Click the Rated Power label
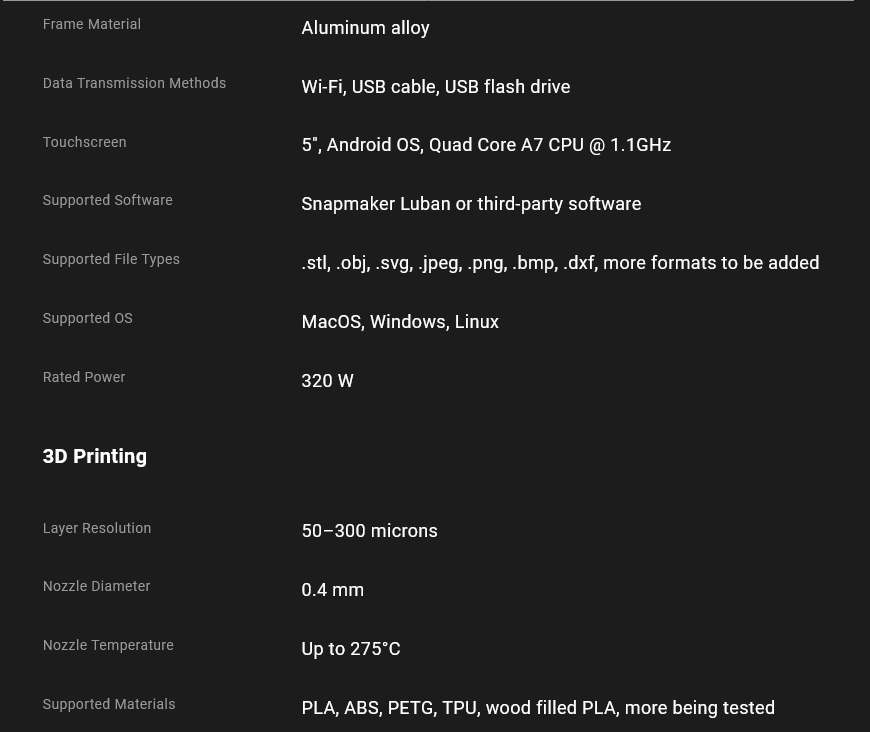Viewport: 870px width, 732px height. click(x=84, y=377)
